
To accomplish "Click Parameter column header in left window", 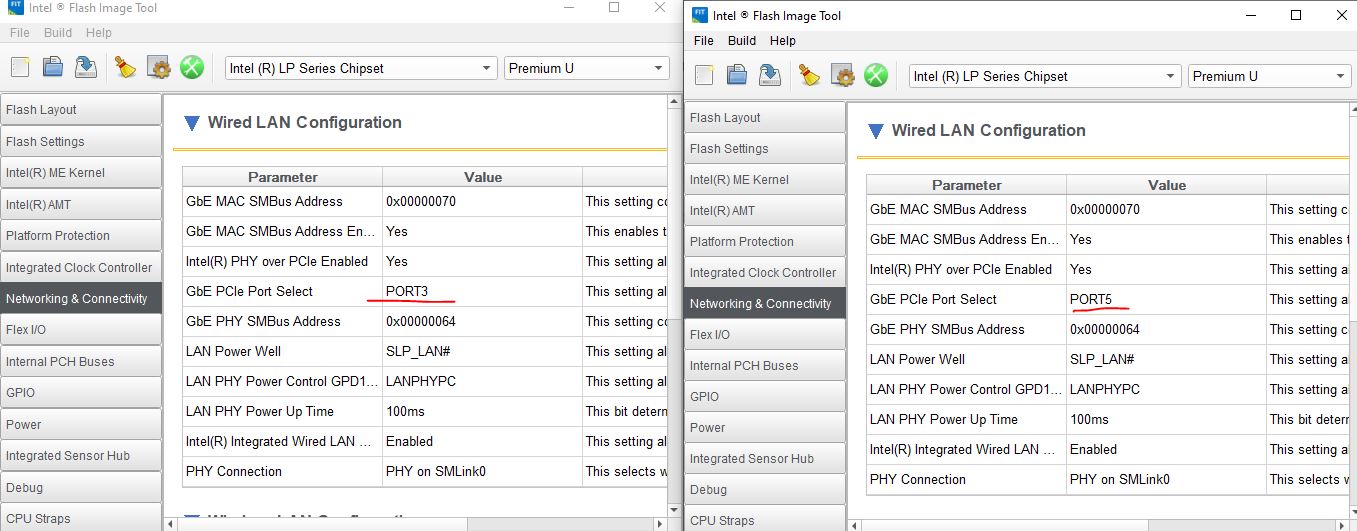I will coord(283,177).
